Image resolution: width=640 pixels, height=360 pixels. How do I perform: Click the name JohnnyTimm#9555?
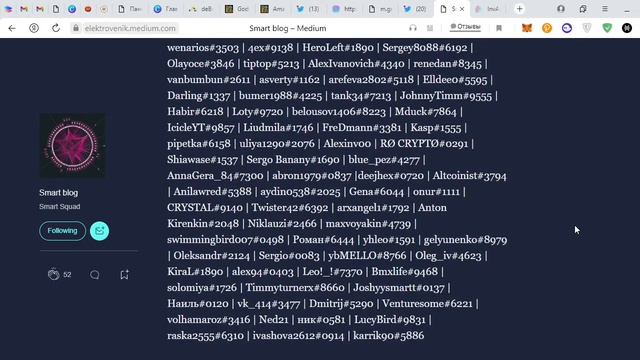[446, 96]
